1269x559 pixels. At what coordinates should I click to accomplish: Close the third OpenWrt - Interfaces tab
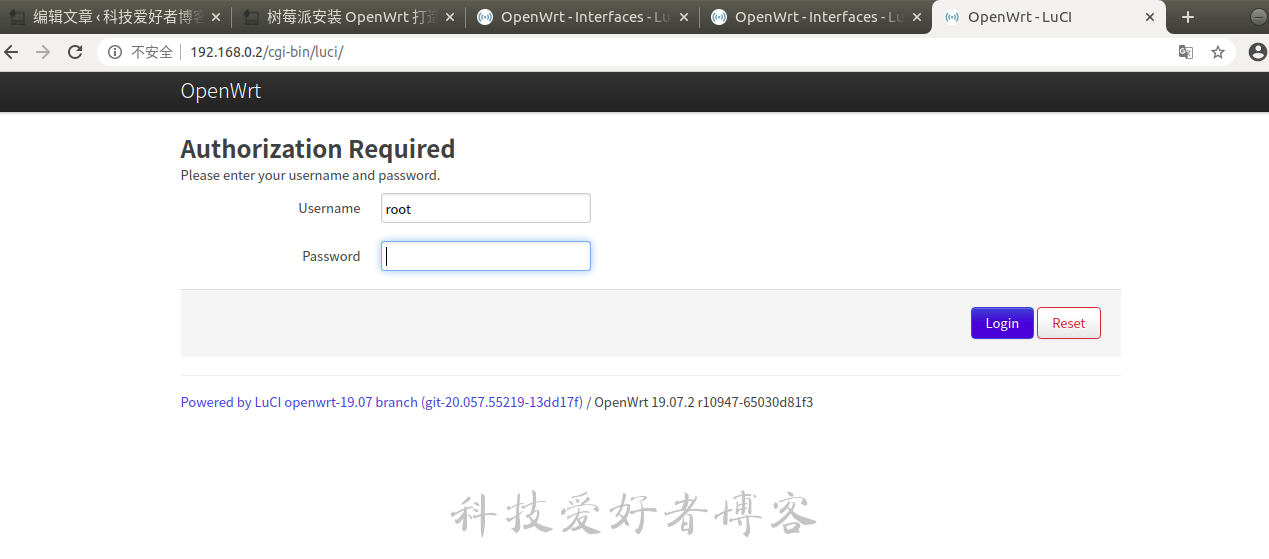coord(683,17)
